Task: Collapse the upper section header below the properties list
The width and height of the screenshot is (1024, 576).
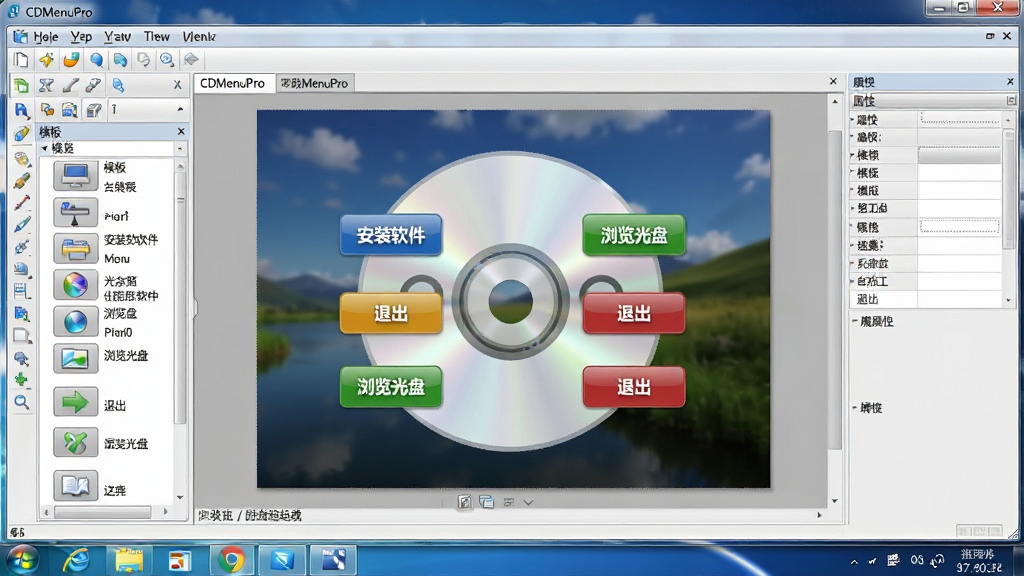Action: [855, 321]
